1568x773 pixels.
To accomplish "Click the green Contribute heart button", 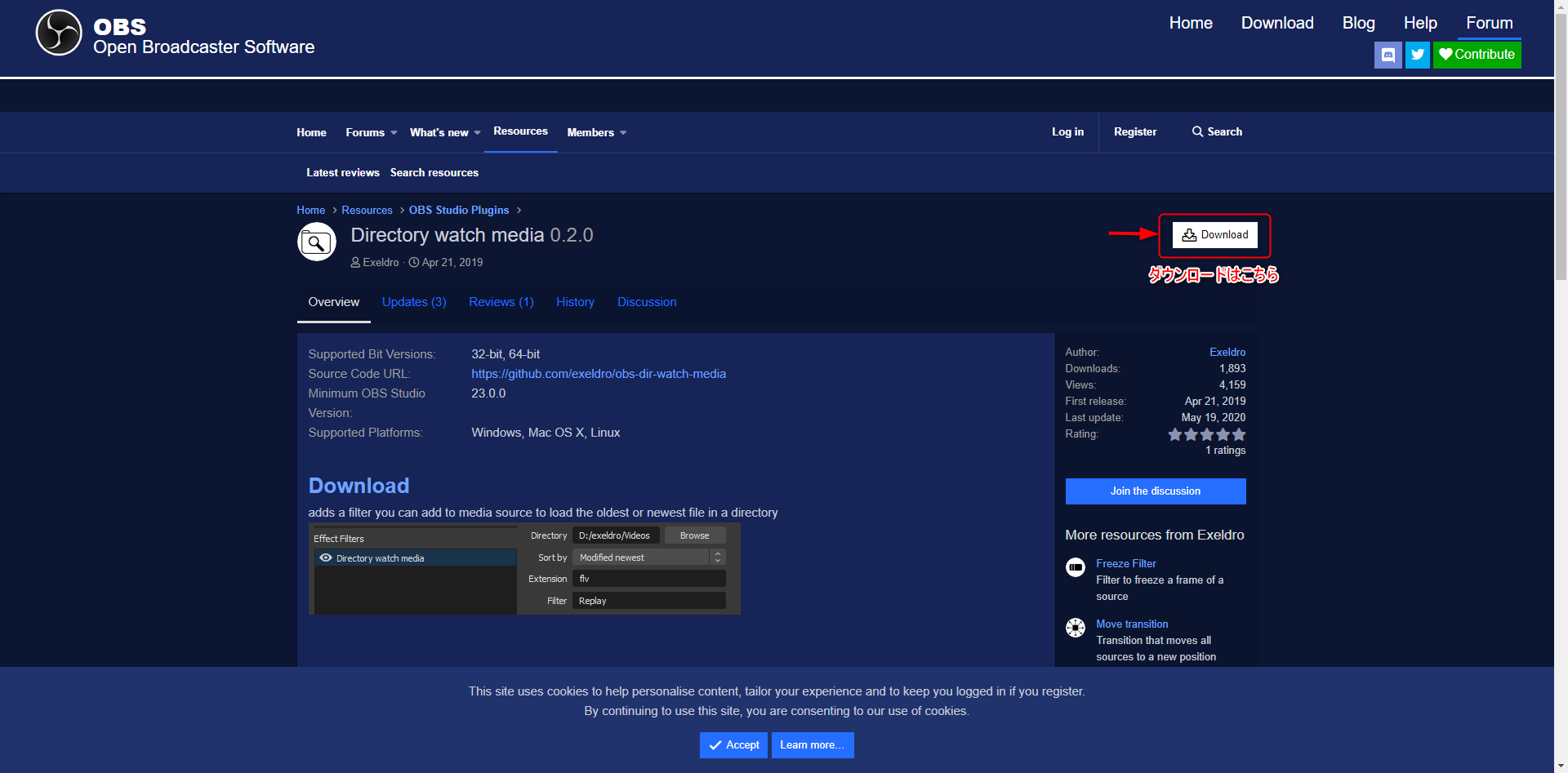I will (x=1477, y=55).
